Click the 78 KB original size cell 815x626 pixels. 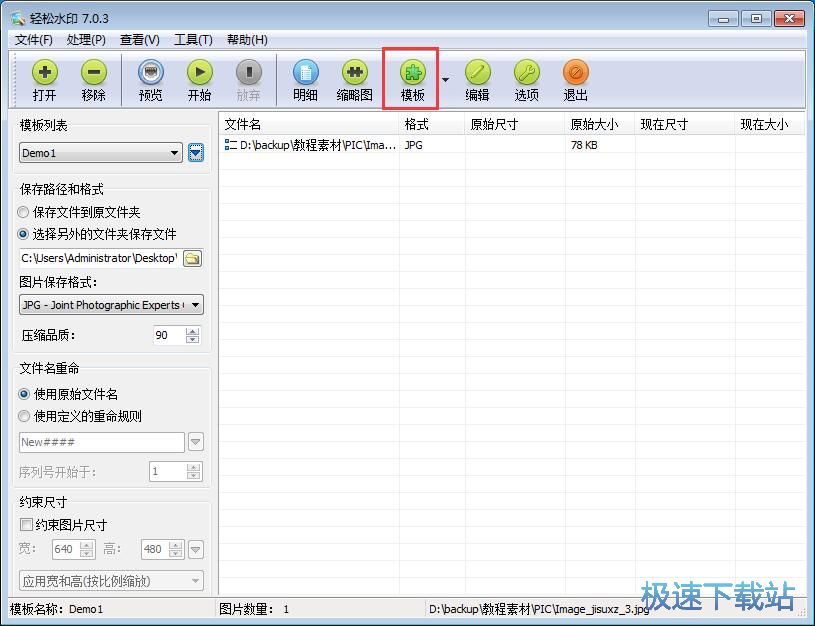point(584,145)
